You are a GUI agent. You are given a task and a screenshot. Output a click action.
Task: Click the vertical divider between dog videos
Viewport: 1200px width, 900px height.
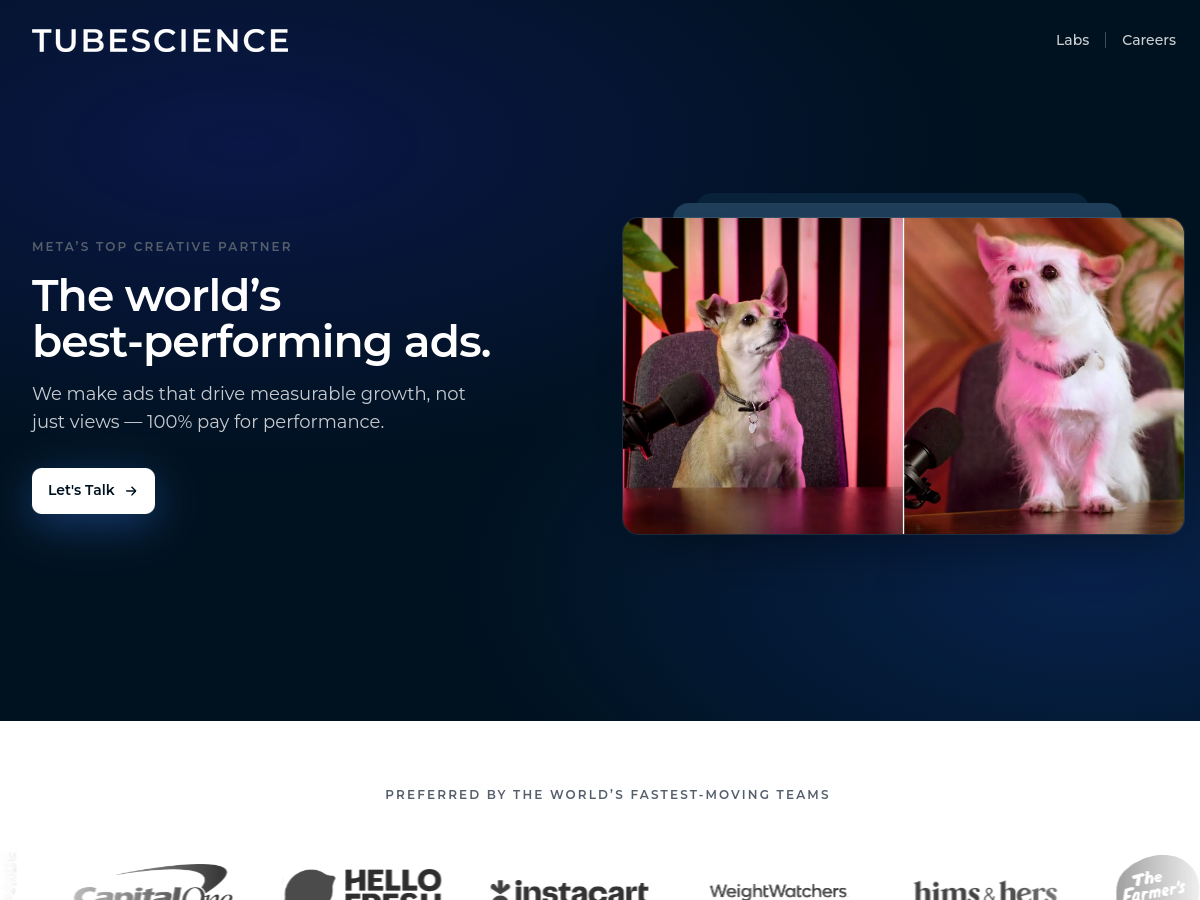(903, 376)
